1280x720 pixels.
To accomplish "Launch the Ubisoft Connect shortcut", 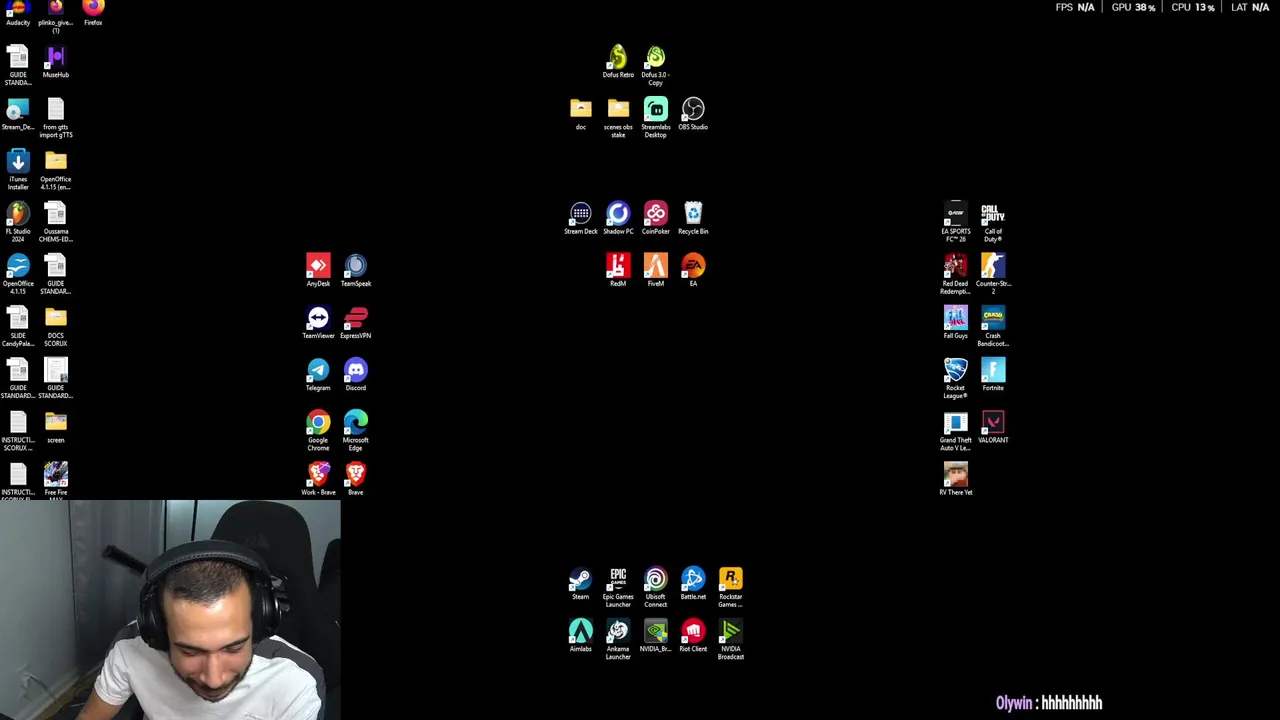I will point(656,587).
